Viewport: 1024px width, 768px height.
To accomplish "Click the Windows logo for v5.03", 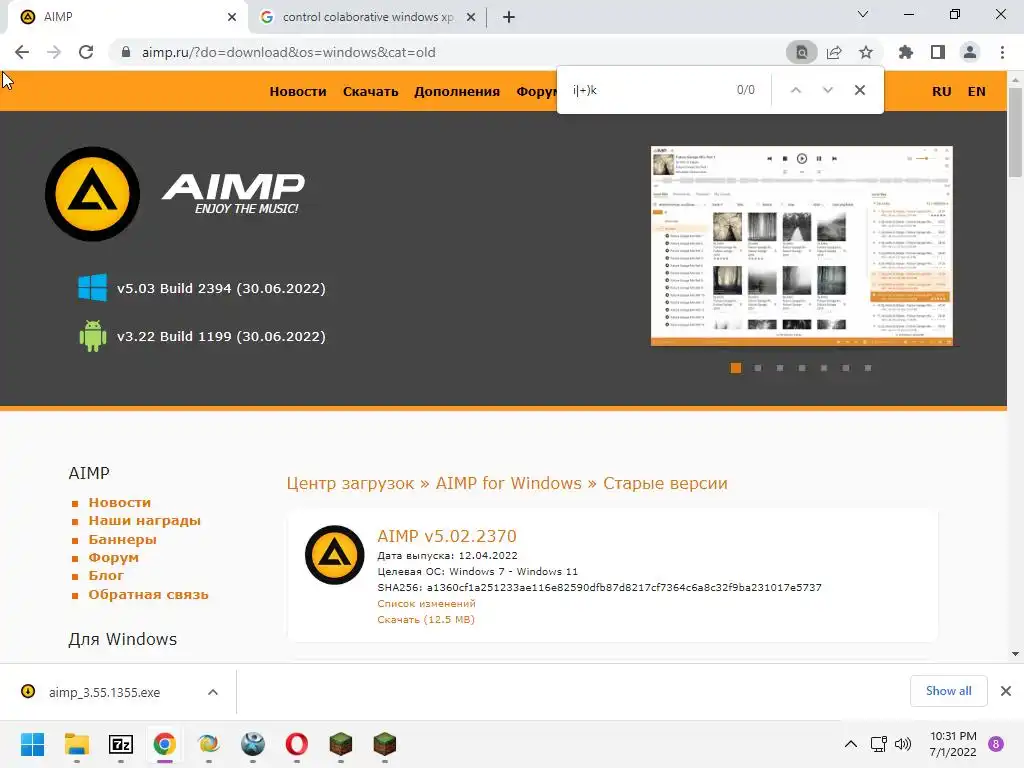I will [x=93, y=287].
